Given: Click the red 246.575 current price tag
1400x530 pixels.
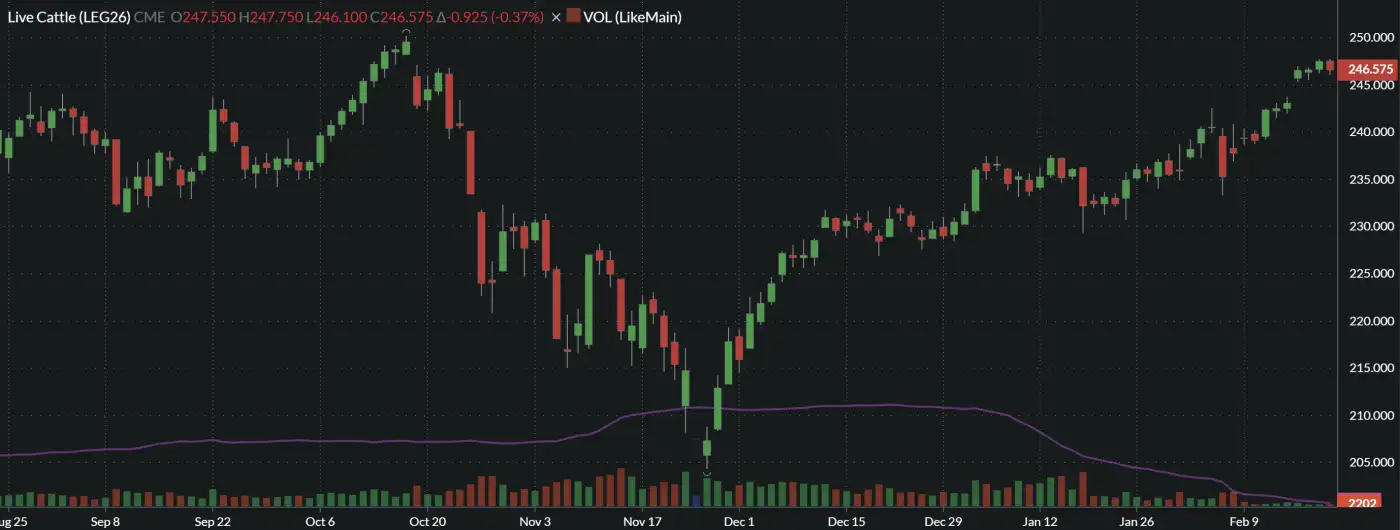Looking at the screenshot, I should [1370, 69].
